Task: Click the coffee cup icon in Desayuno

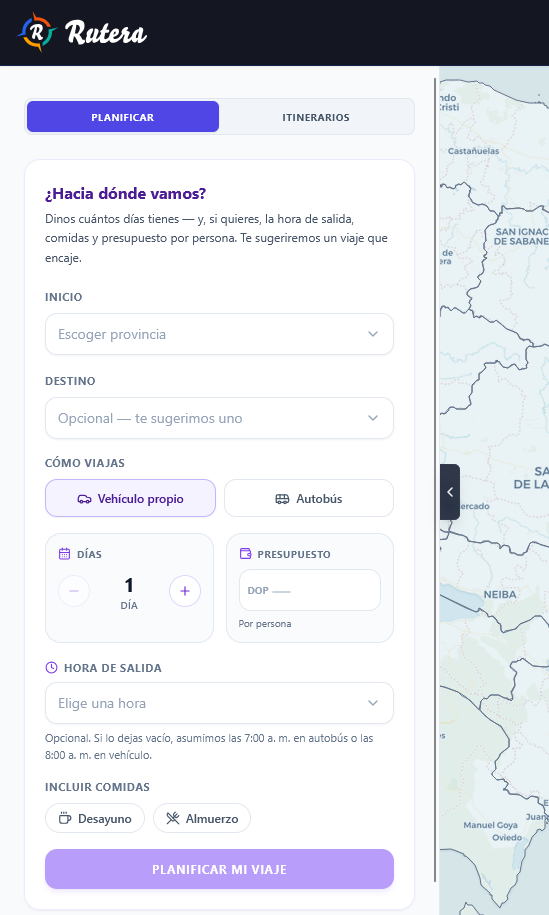Action: [x=65, y=819]
